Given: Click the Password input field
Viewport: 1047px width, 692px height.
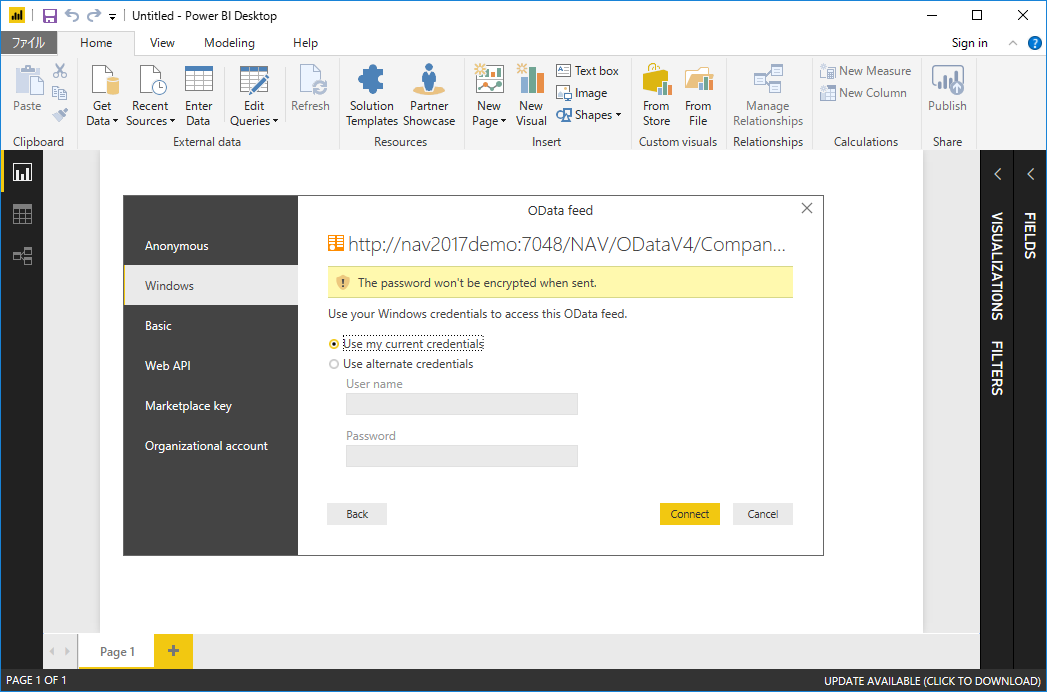Looking at the screenshot, I should [x=461, y=456].
